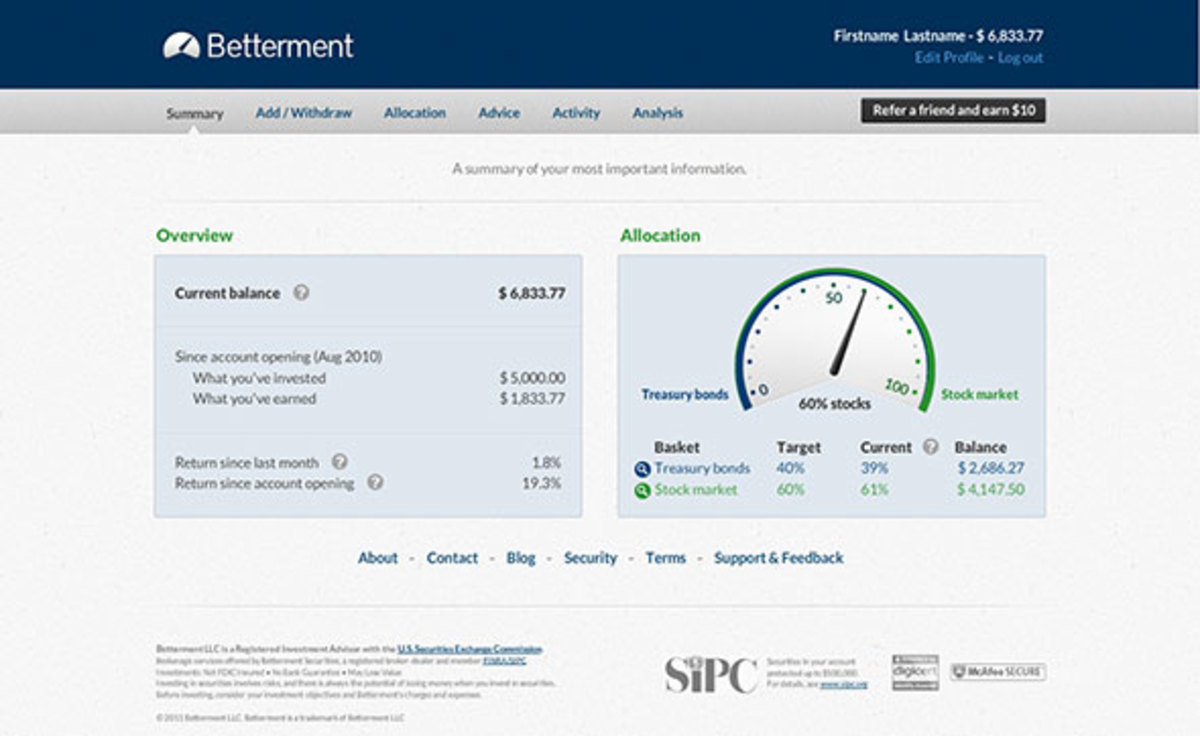
Task: Click Treasury bonds magnifier icon
Action: click(x=642, y=469)
